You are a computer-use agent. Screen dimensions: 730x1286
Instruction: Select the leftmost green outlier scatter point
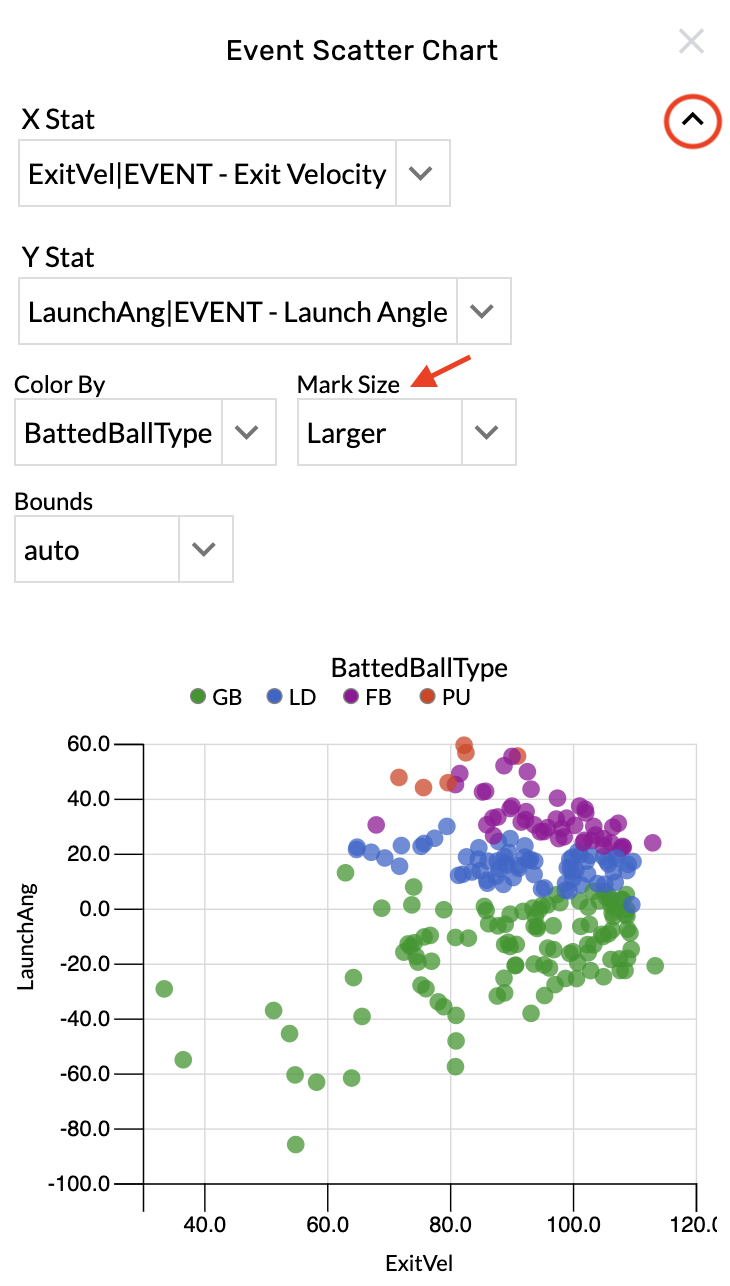point(163,988)
